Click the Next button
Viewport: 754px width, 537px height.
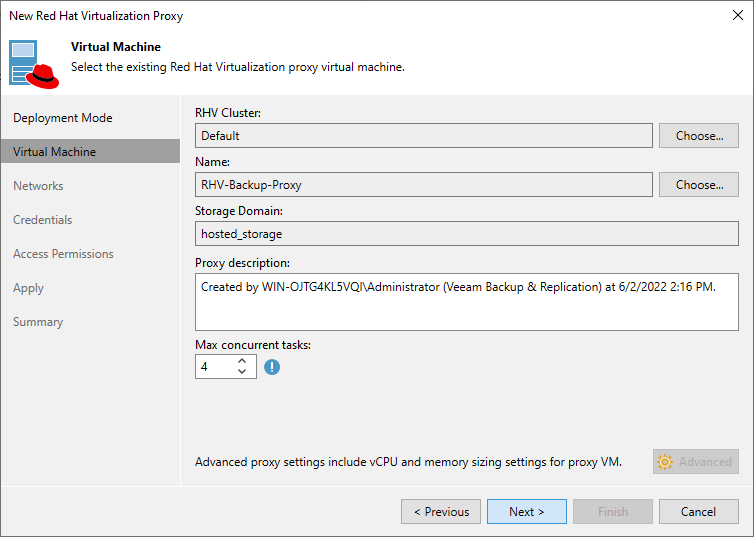pyautogui.click(x=526, y=512)
